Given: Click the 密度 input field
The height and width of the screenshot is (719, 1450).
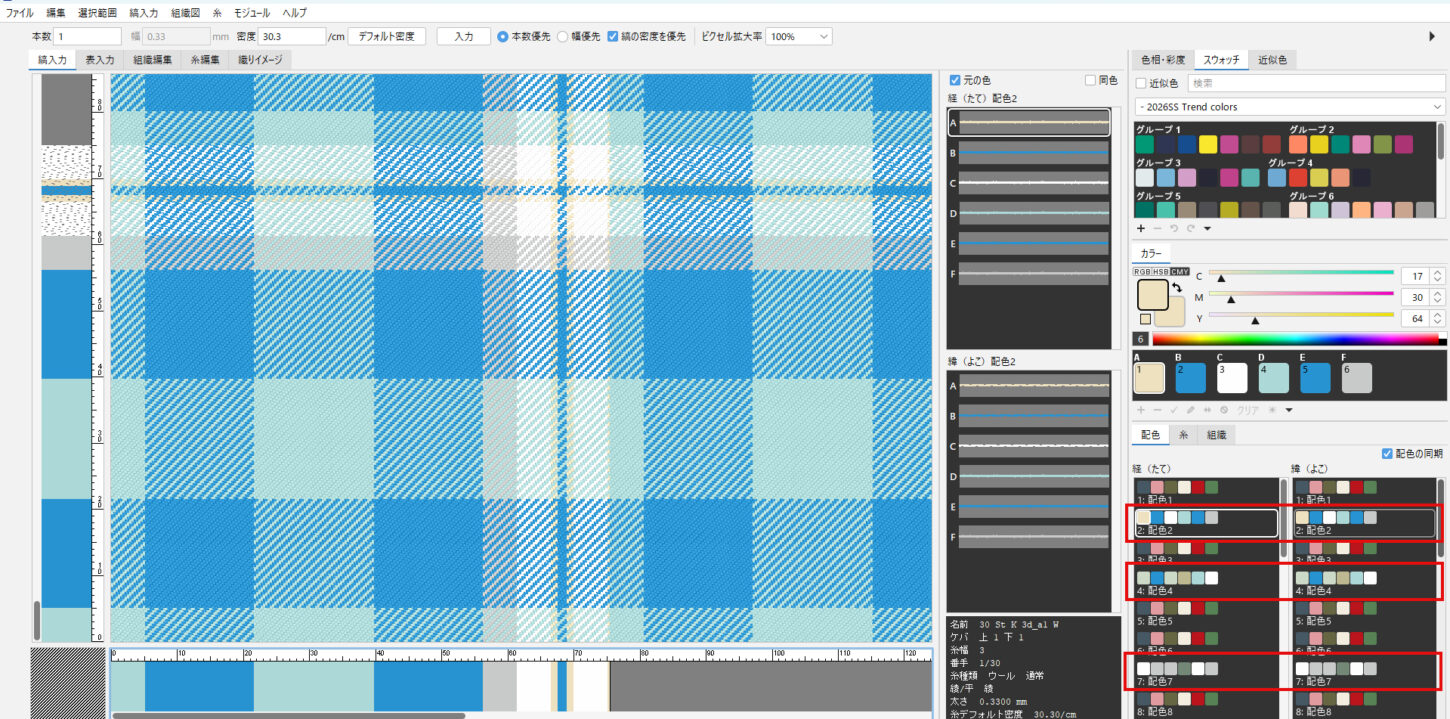Looking at the screenshot, I should [292, 36].
